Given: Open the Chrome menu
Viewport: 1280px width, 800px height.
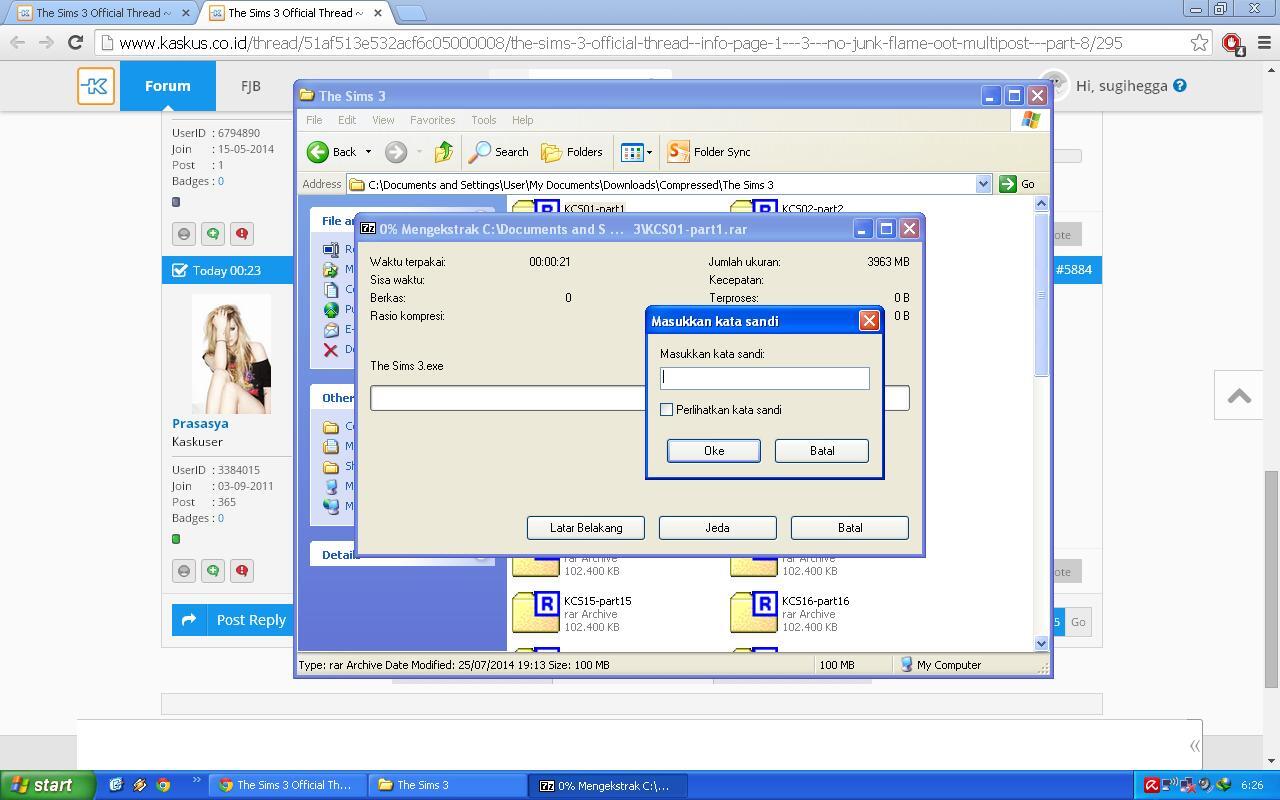Looking at the screenshot, I should pyautogui.click(x=1264, y=43).
